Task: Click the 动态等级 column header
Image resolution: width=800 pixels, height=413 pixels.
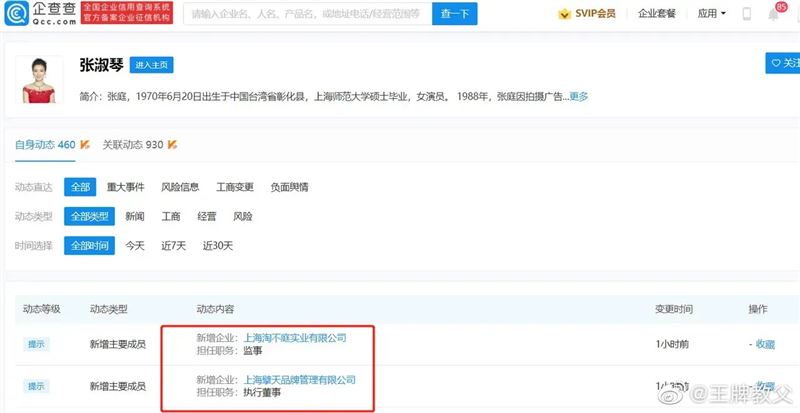Action: (42, 309)
